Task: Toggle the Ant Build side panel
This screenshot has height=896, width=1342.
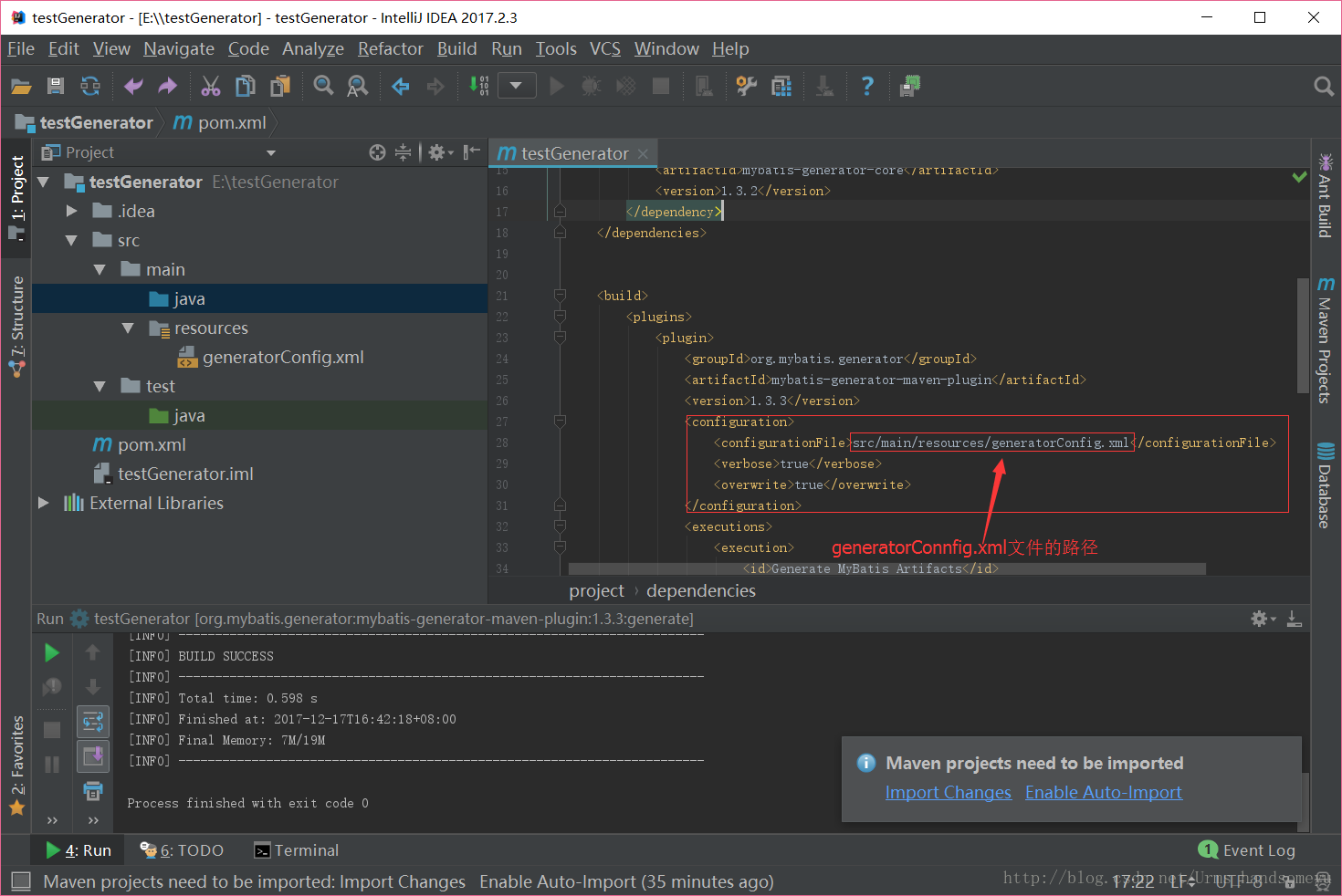Action: pos(1325,195)
